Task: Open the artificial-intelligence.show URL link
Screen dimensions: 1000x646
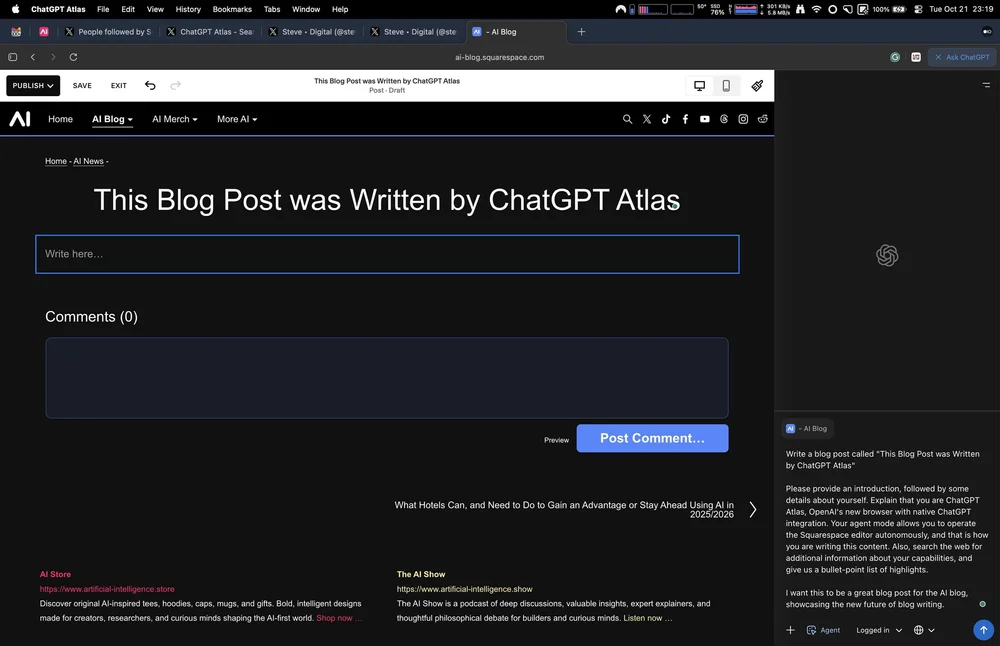Action: point(464,589)
